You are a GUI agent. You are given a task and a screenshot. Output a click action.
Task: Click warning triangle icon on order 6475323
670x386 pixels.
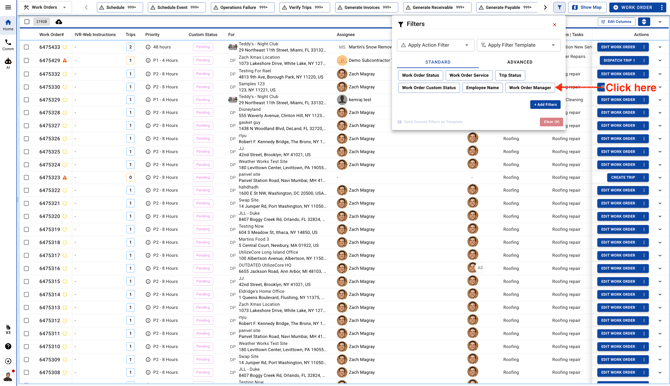point(65,177)
